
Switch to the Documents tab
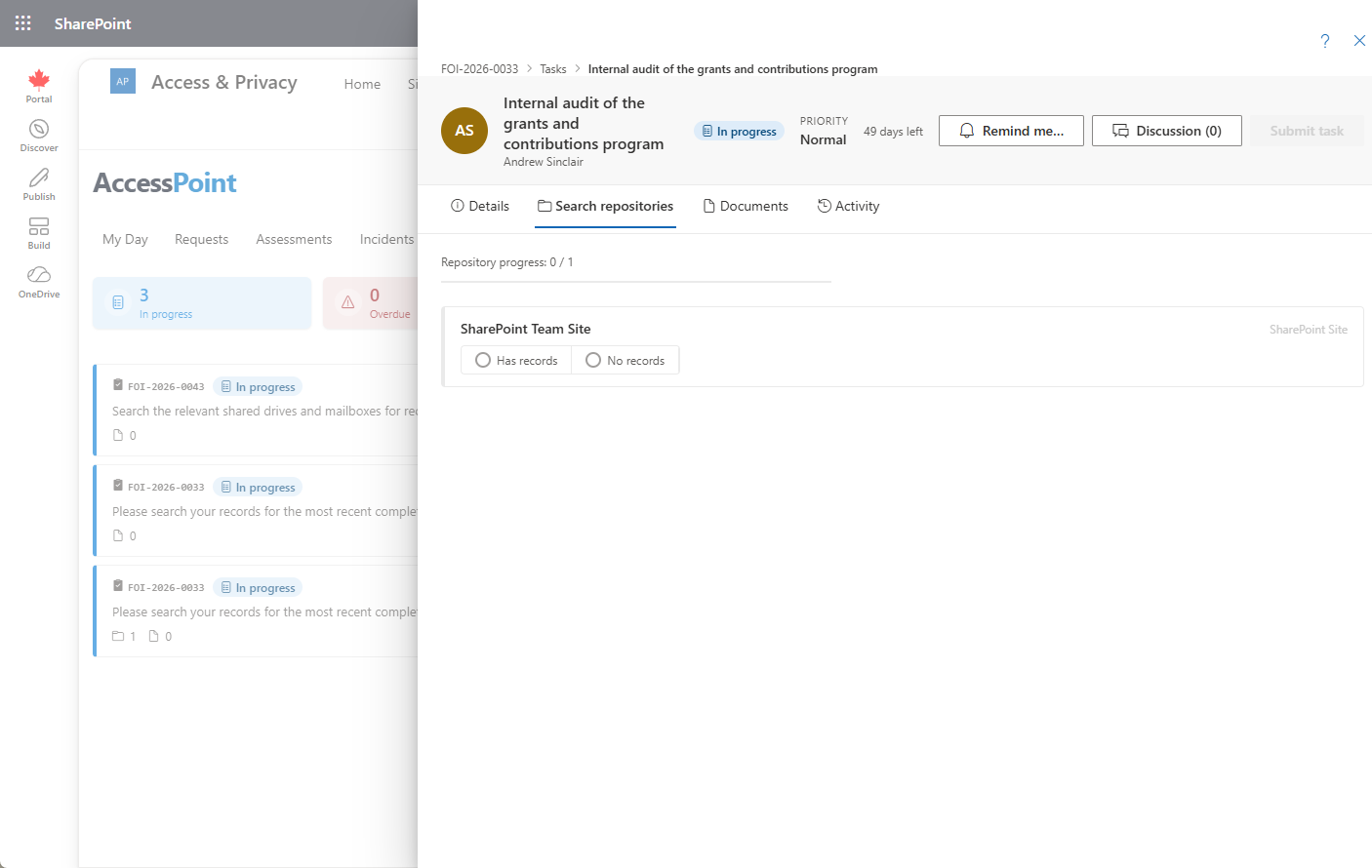[x=746, y=207]
